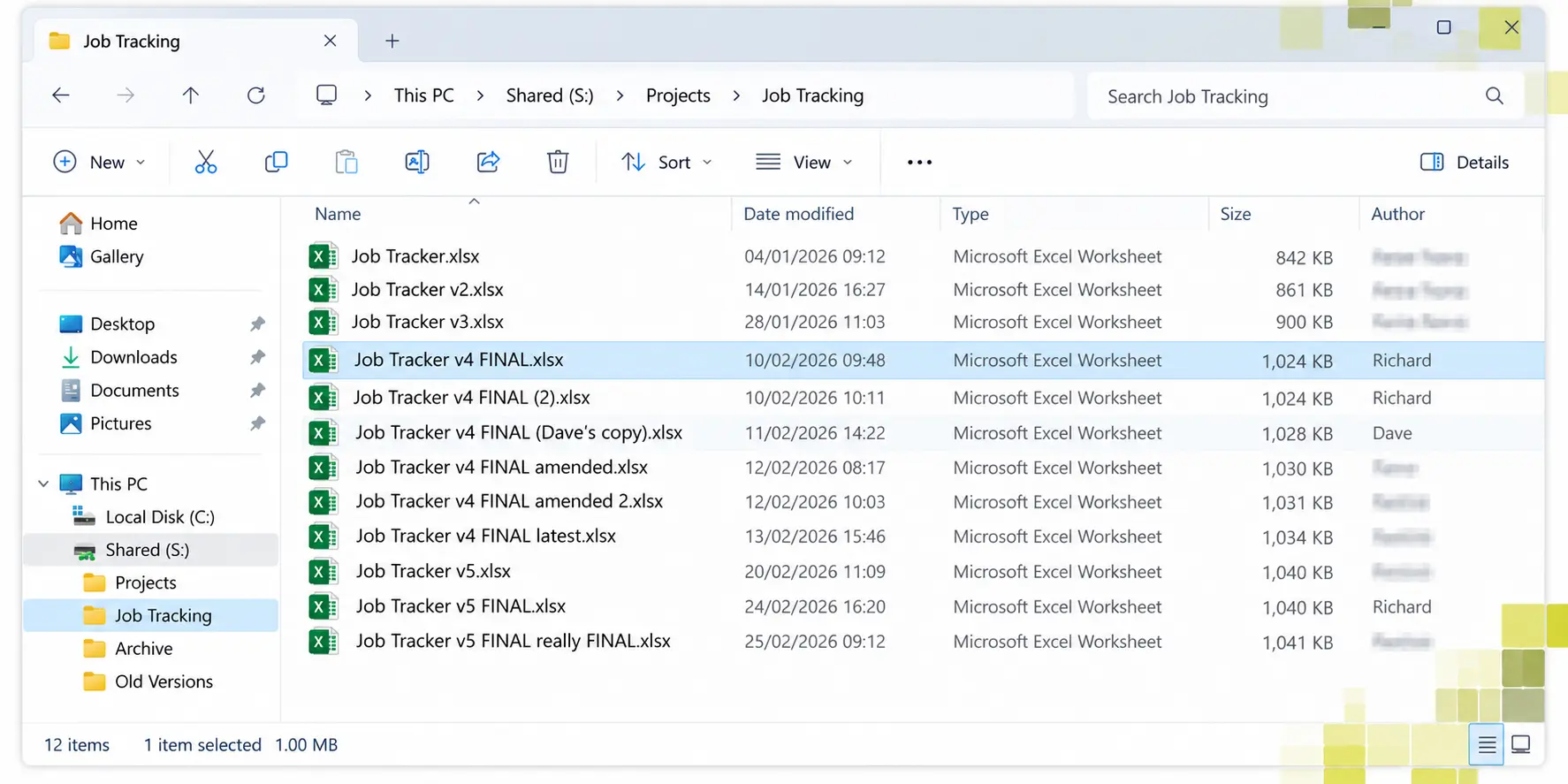
Task: Open the View dropdown
Action: coord(804,163)
